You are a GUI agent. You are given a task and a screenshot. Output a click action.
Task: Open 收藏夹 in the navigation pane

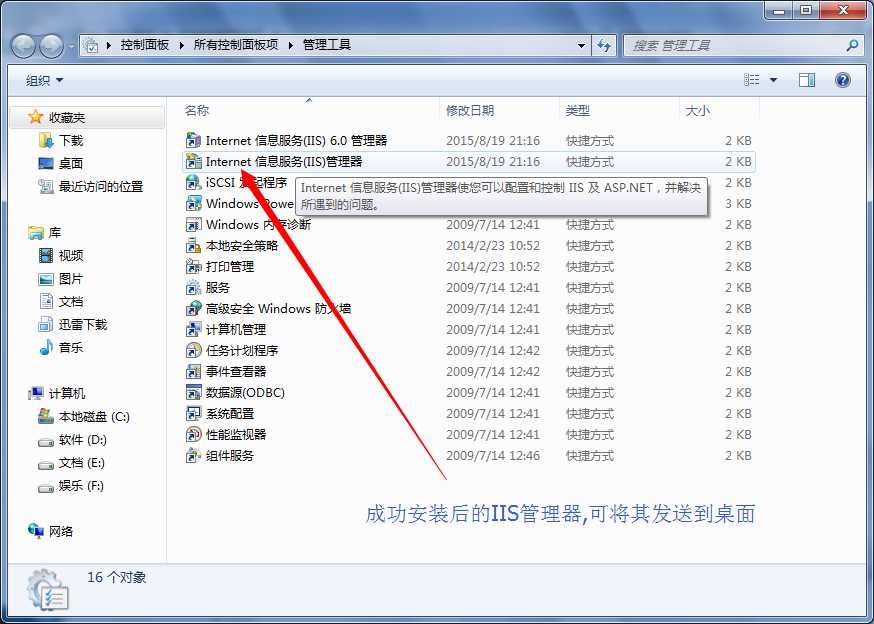tap(66, 118)
